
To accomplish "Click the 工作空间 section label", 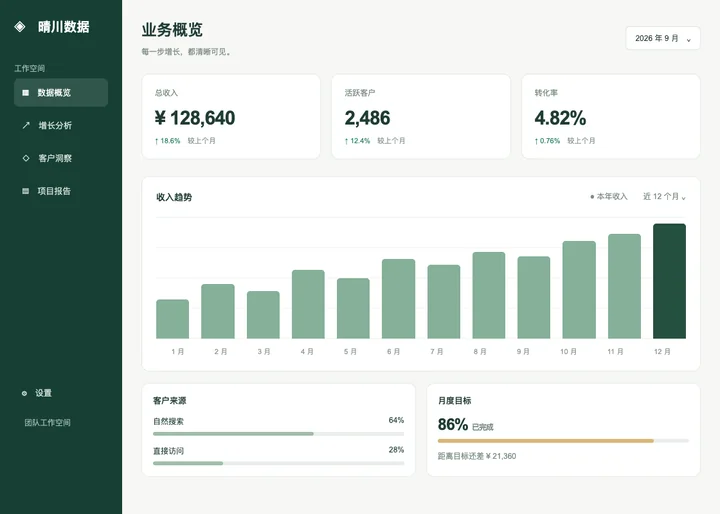I will [29, 68].
